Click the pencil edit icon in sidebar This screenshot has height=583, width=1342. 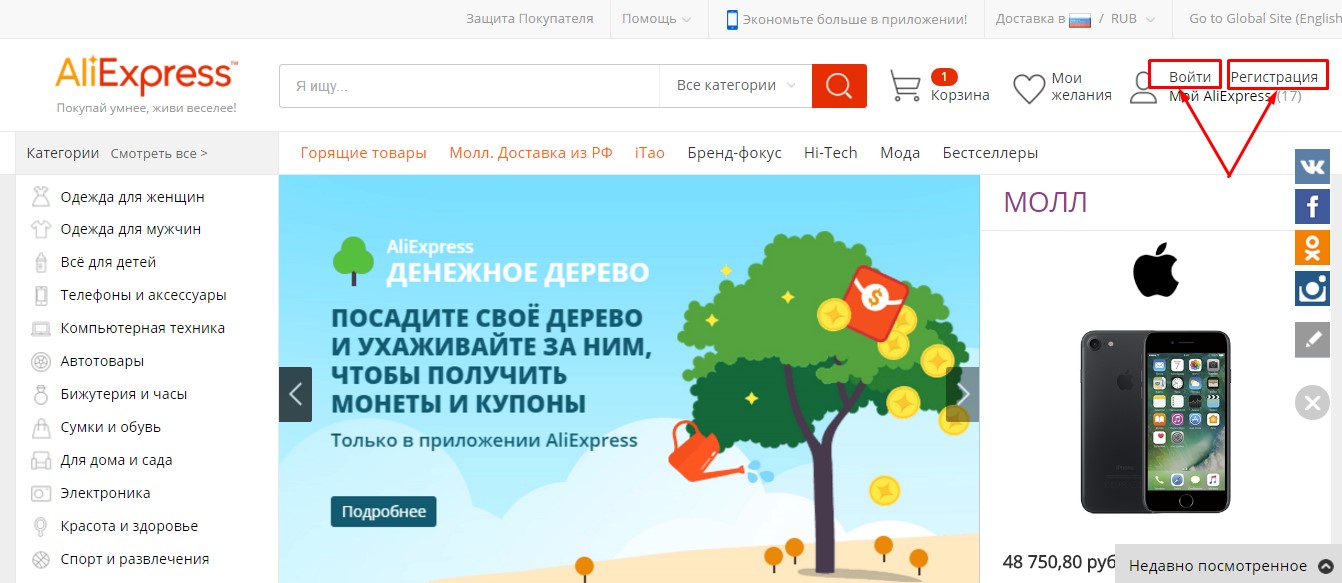point(1312,339)
